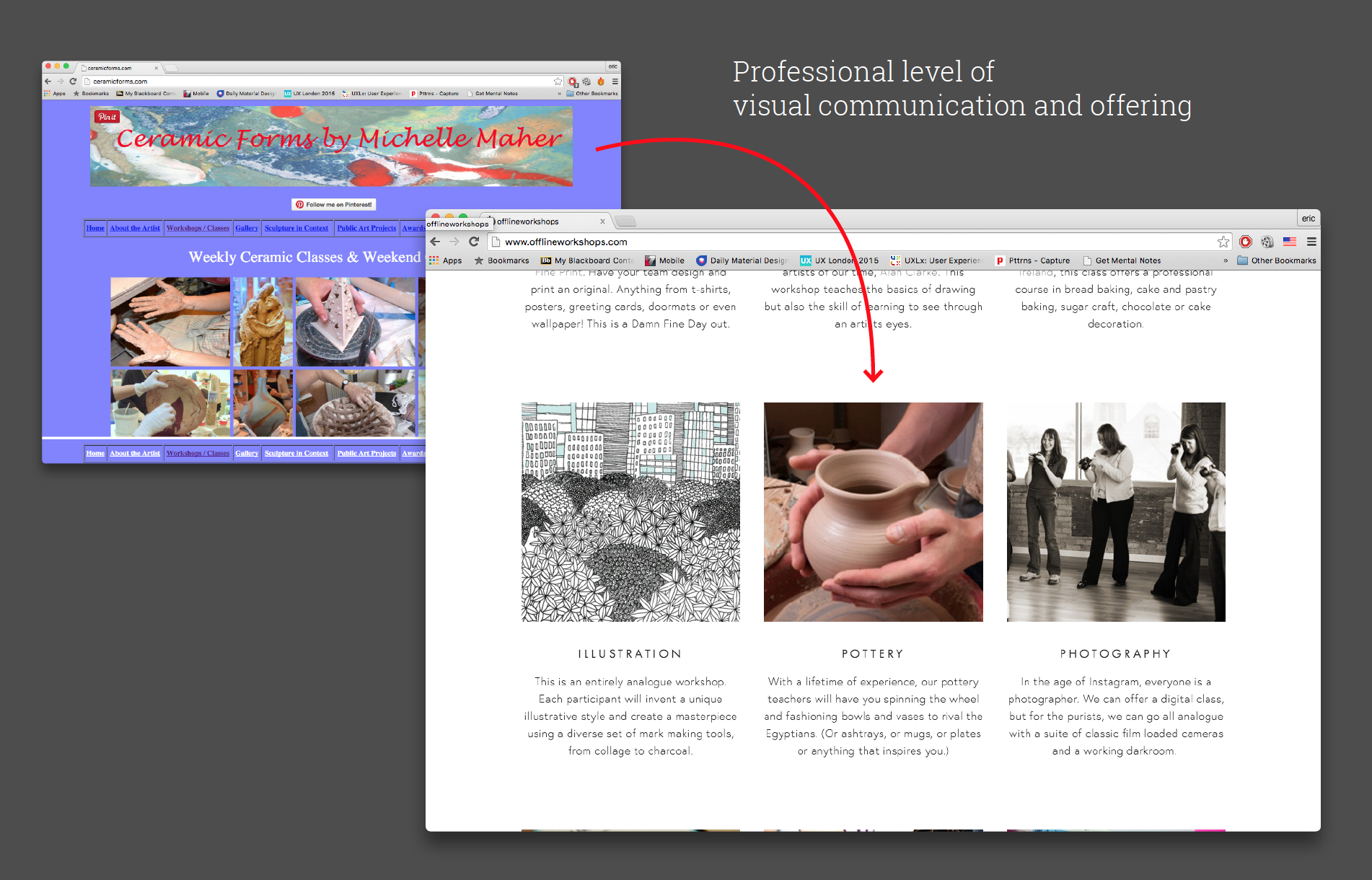Image resolution: width=1372 pixels, height=880 pixels.
Task: Select the offlineworkshops tab
Action: coord(545,221)
